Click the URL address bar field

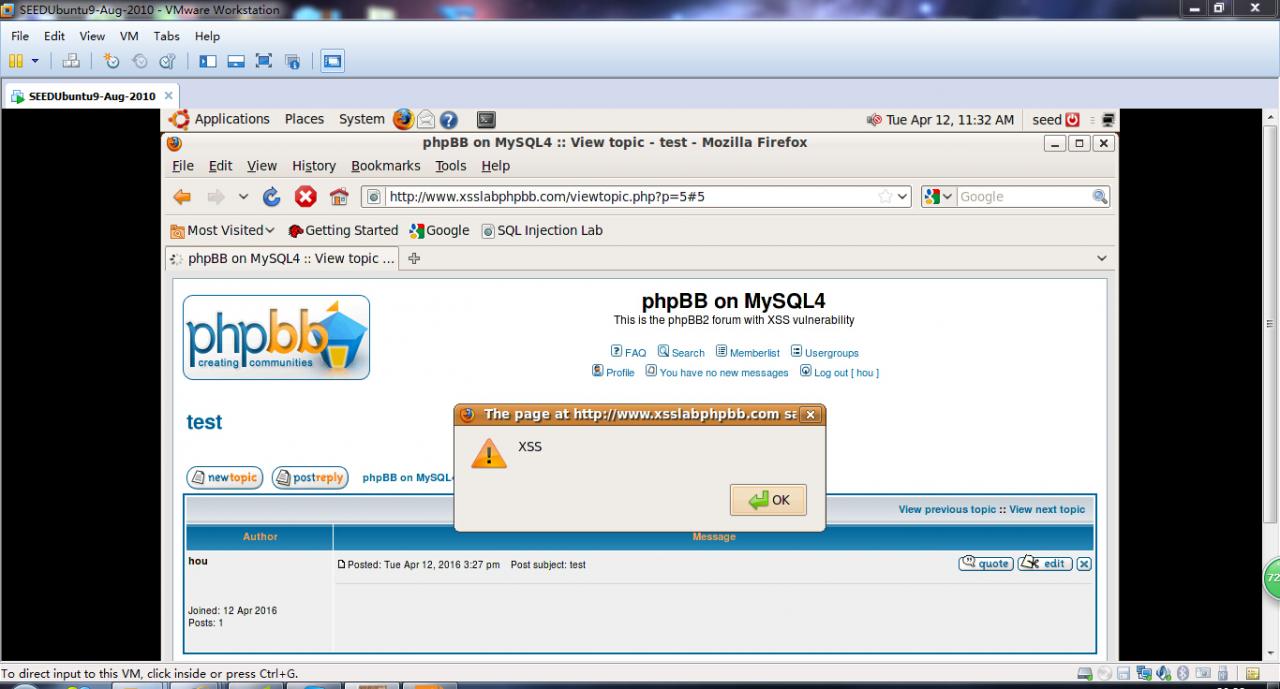[x=636, y=197]
